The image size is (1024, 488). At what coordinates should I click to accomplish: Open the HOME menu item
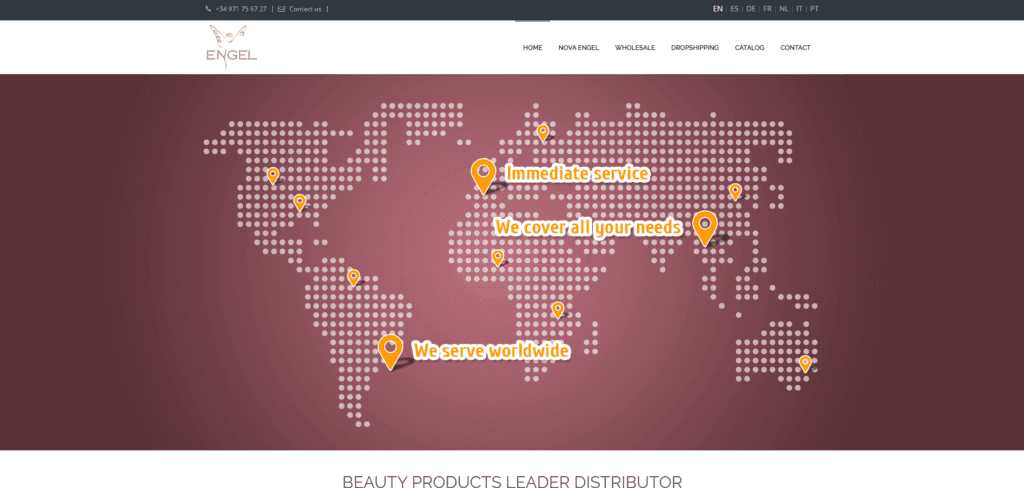[x=532, y=48]
